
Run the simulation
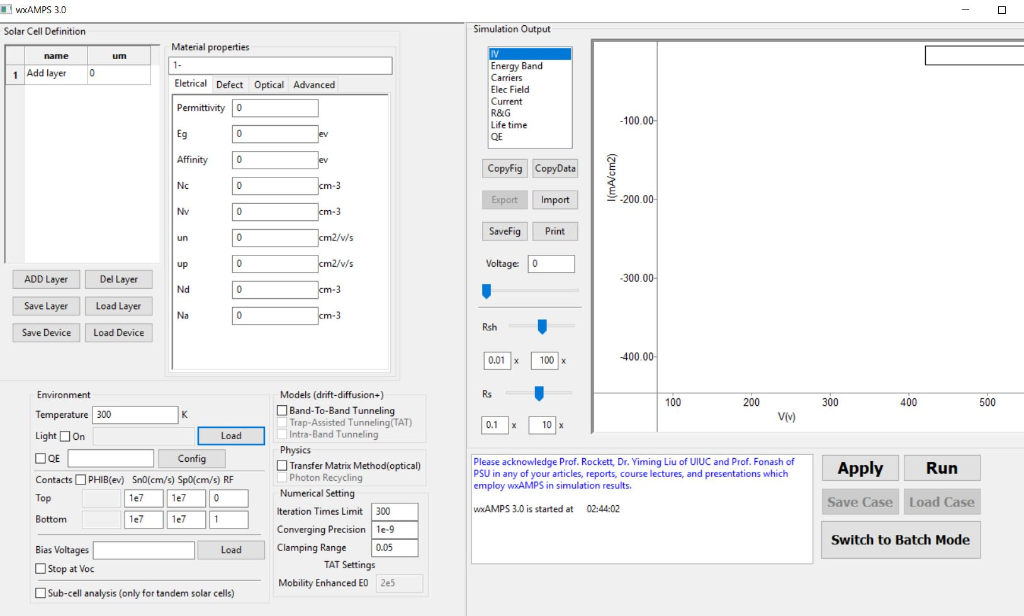(941, 467)
